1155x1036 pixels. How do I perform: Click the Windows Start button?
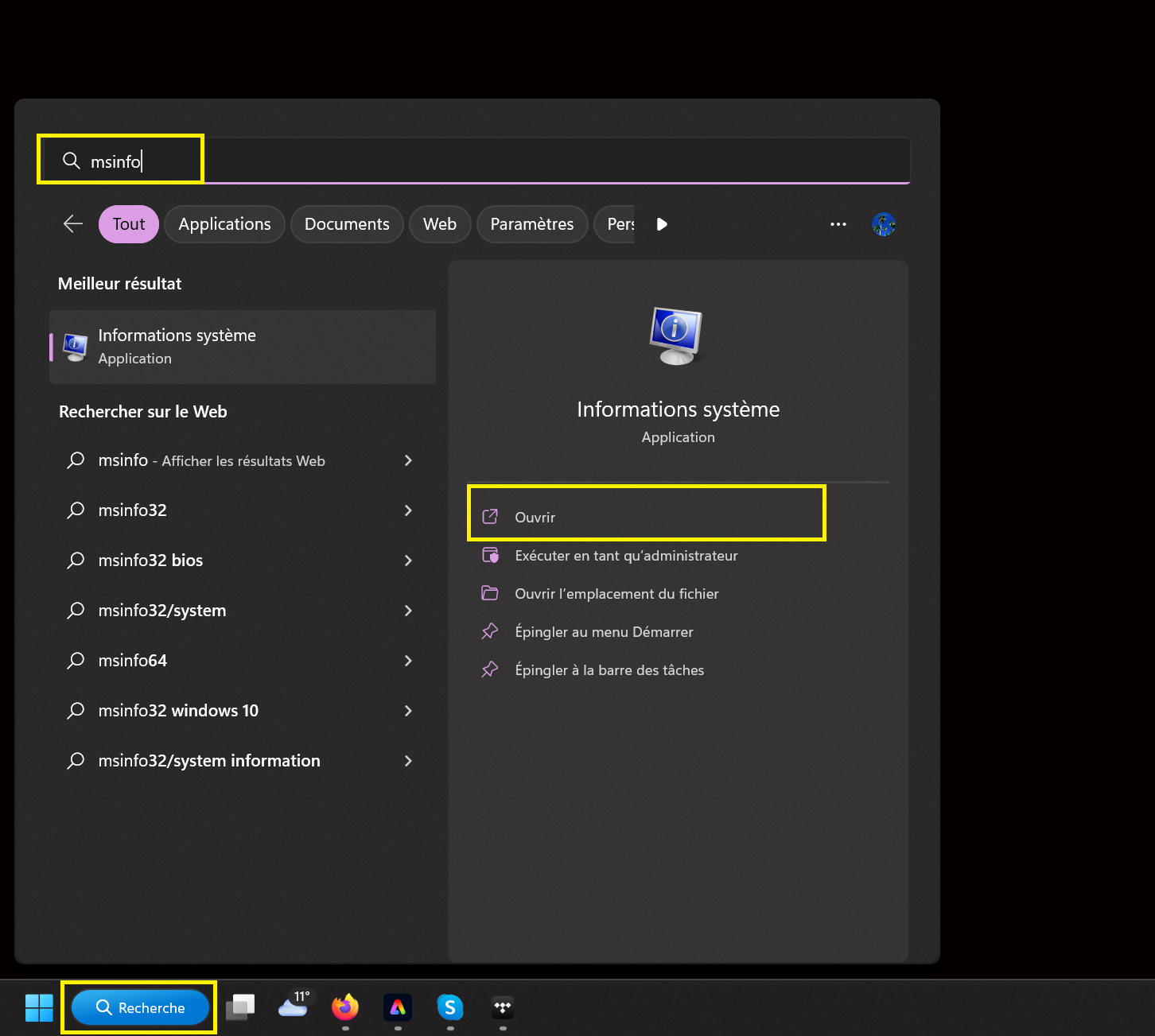pos(39,1007)
